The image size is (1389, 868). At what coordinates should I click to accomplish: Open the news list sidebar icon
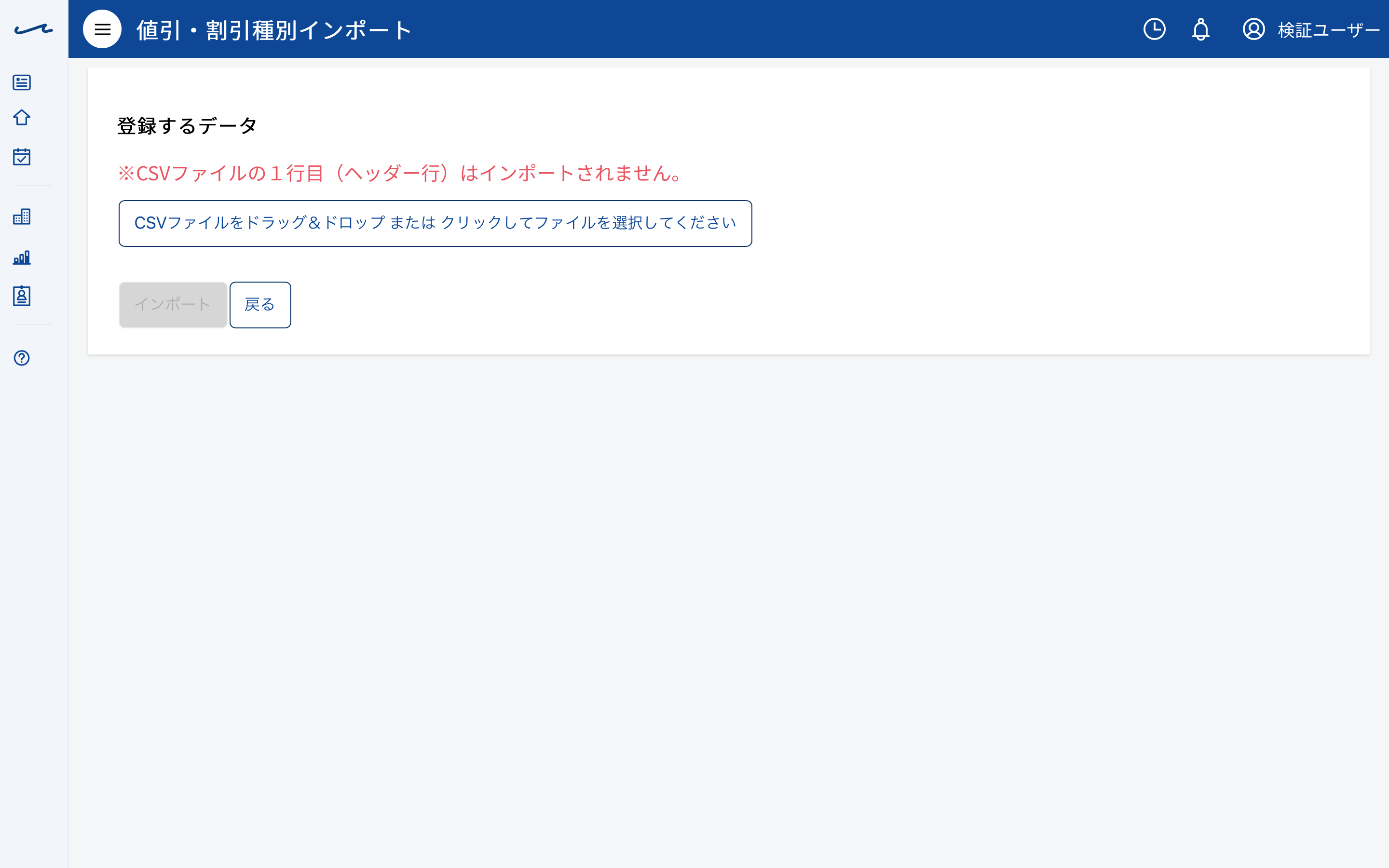click(22, 82)
